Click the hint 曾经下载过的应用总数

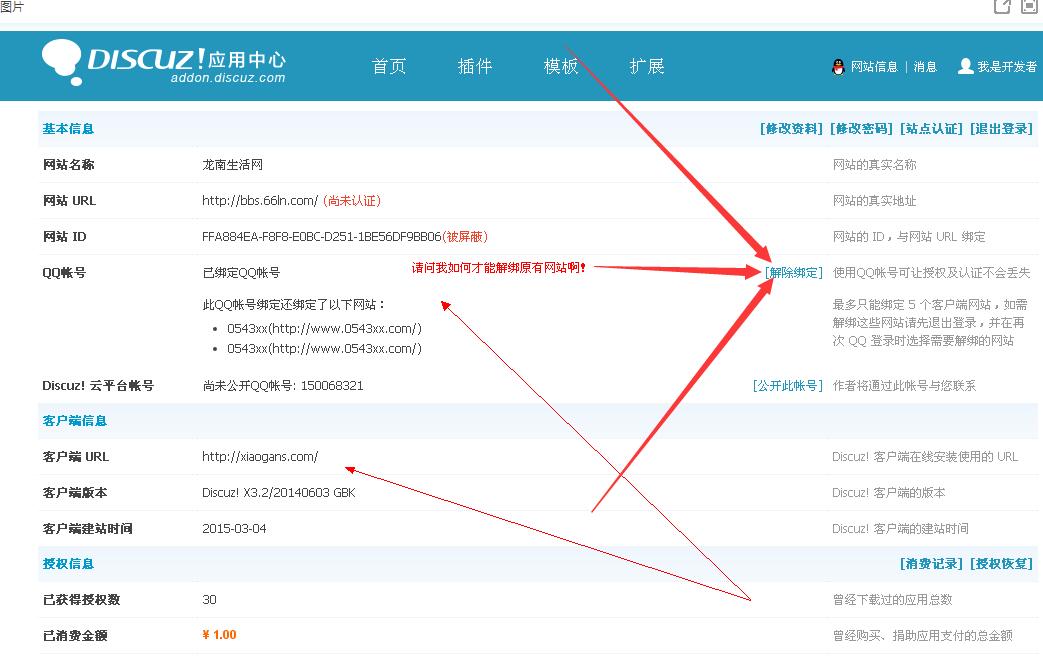893,599
